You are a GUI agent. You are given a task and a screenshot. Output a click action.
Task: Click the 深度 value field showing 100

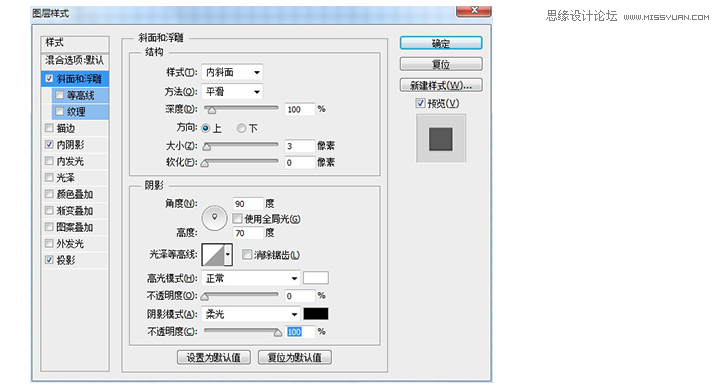pos(300,109)
